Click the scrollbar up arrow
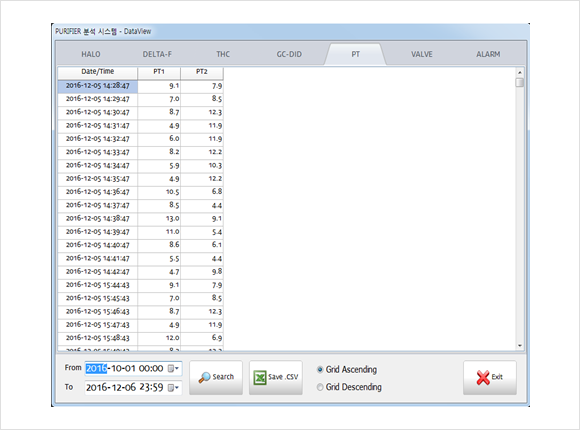Image resolution: width=580 pixels, height=430 pixels. pyautogui.click(x=520, y=73)
